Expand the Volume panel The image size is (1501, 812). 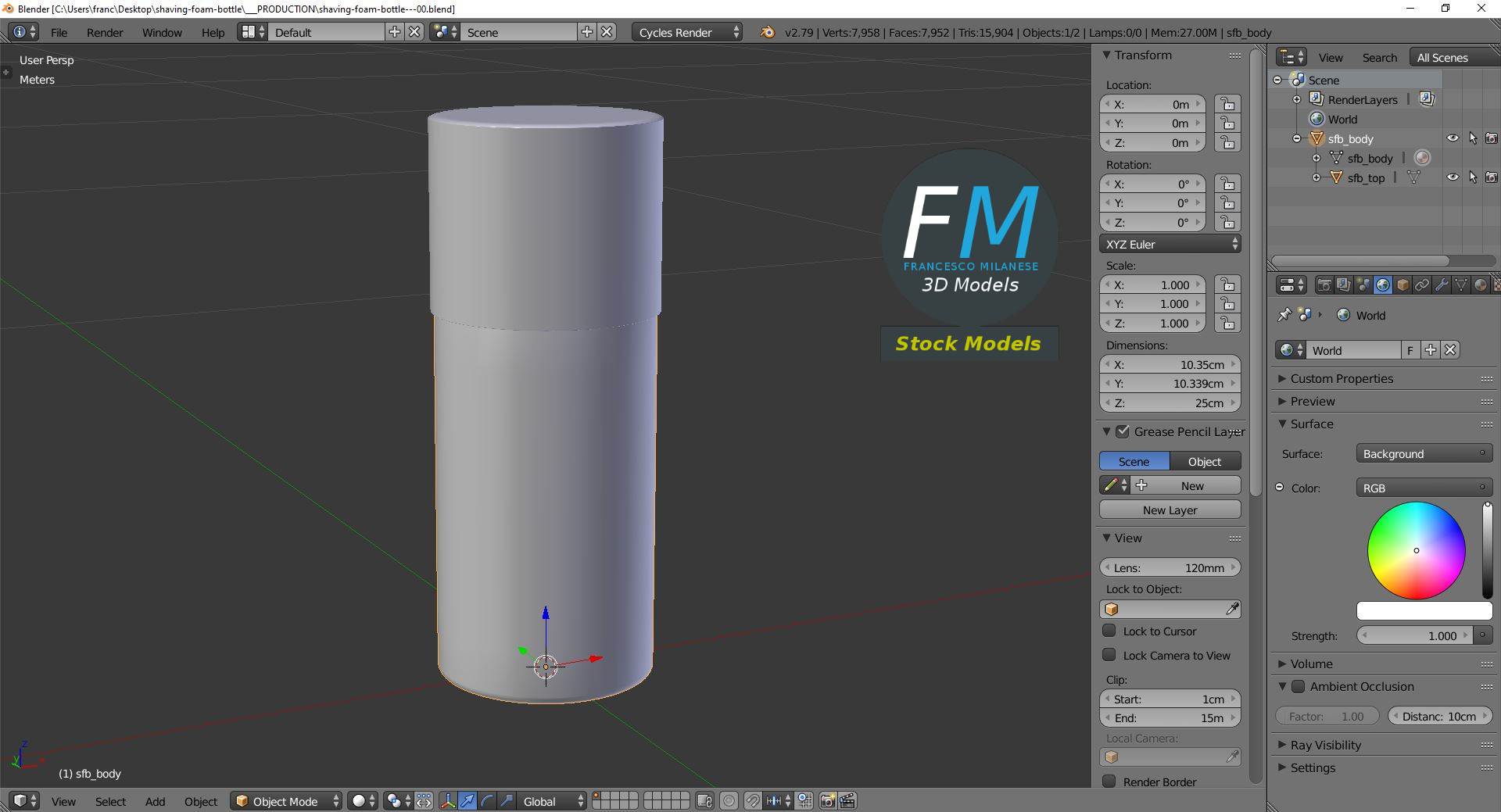tap(1311, 664)
